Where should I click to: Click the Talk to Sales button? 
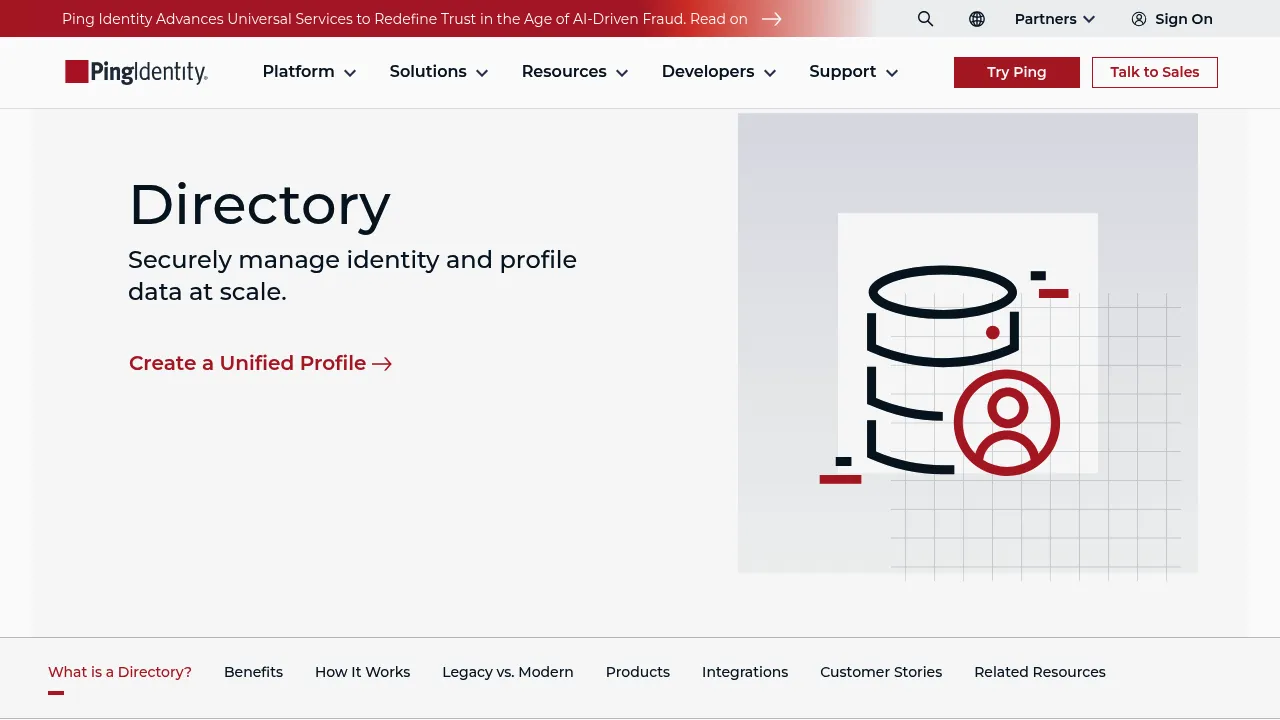pyautogui.click(x=1155, y=72)
